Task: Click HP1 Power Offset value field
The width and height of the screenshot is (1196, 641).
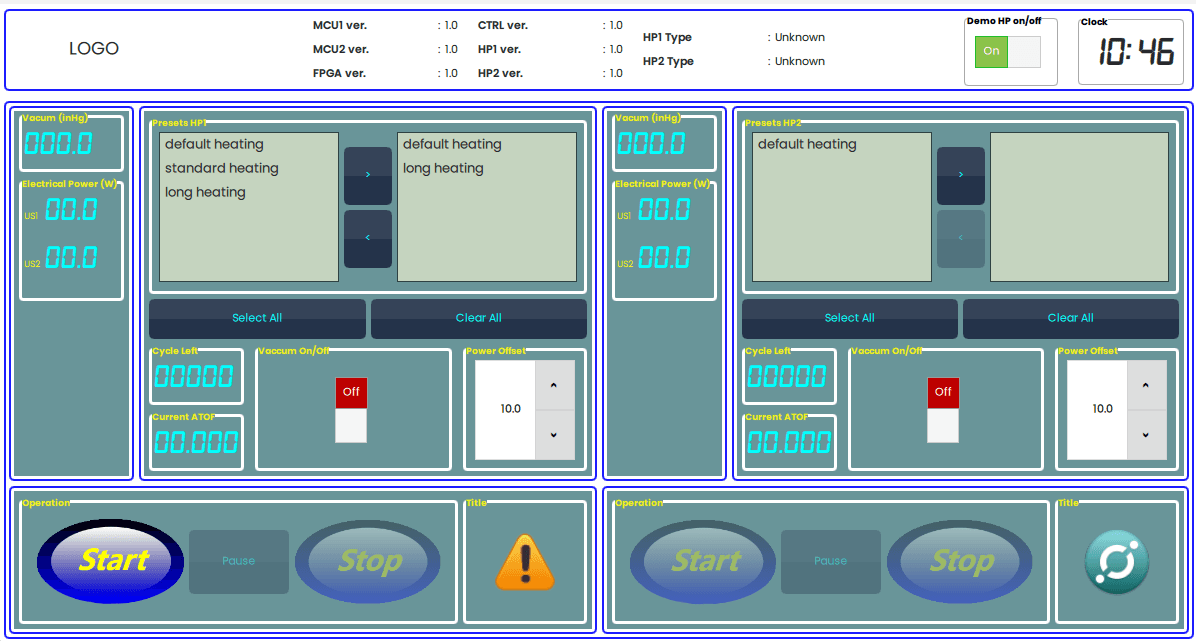Action: (505, 410)
